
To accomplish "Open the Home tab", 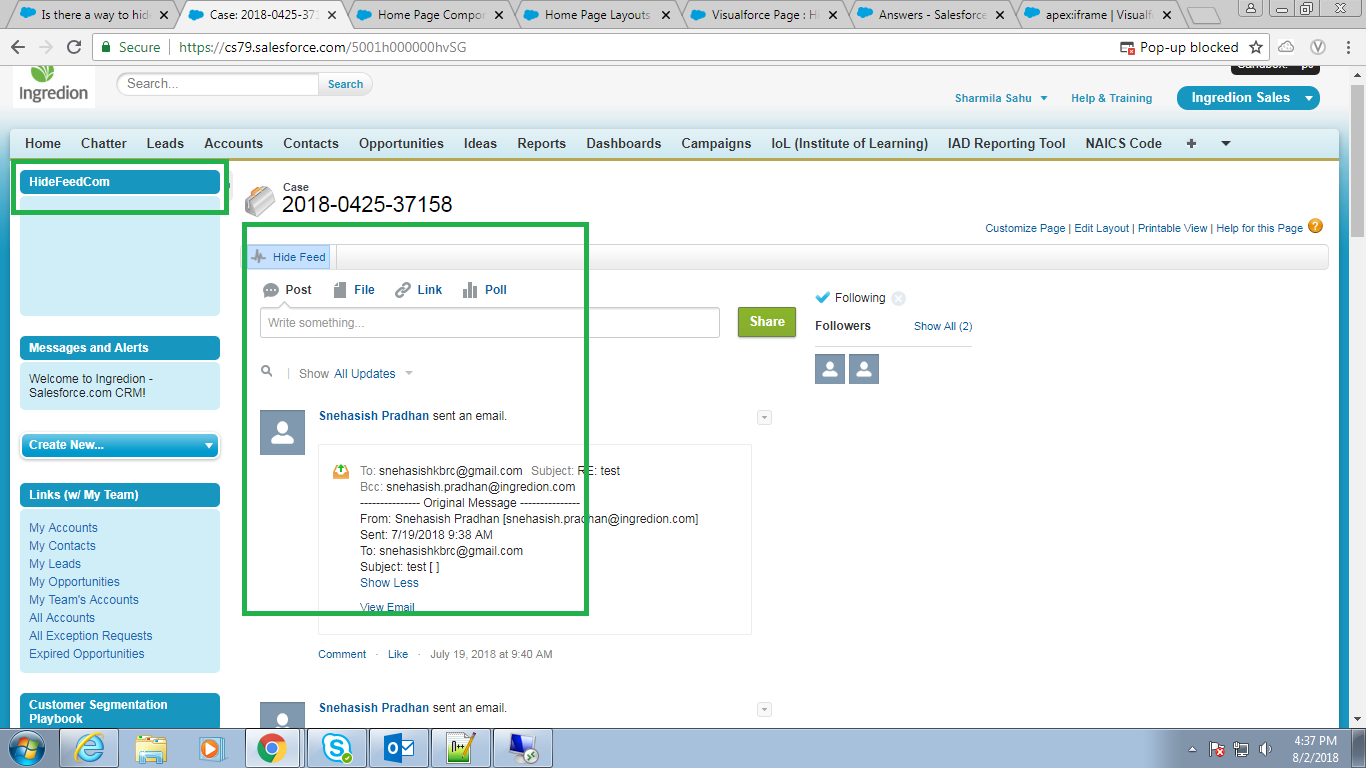I will 43,143.
